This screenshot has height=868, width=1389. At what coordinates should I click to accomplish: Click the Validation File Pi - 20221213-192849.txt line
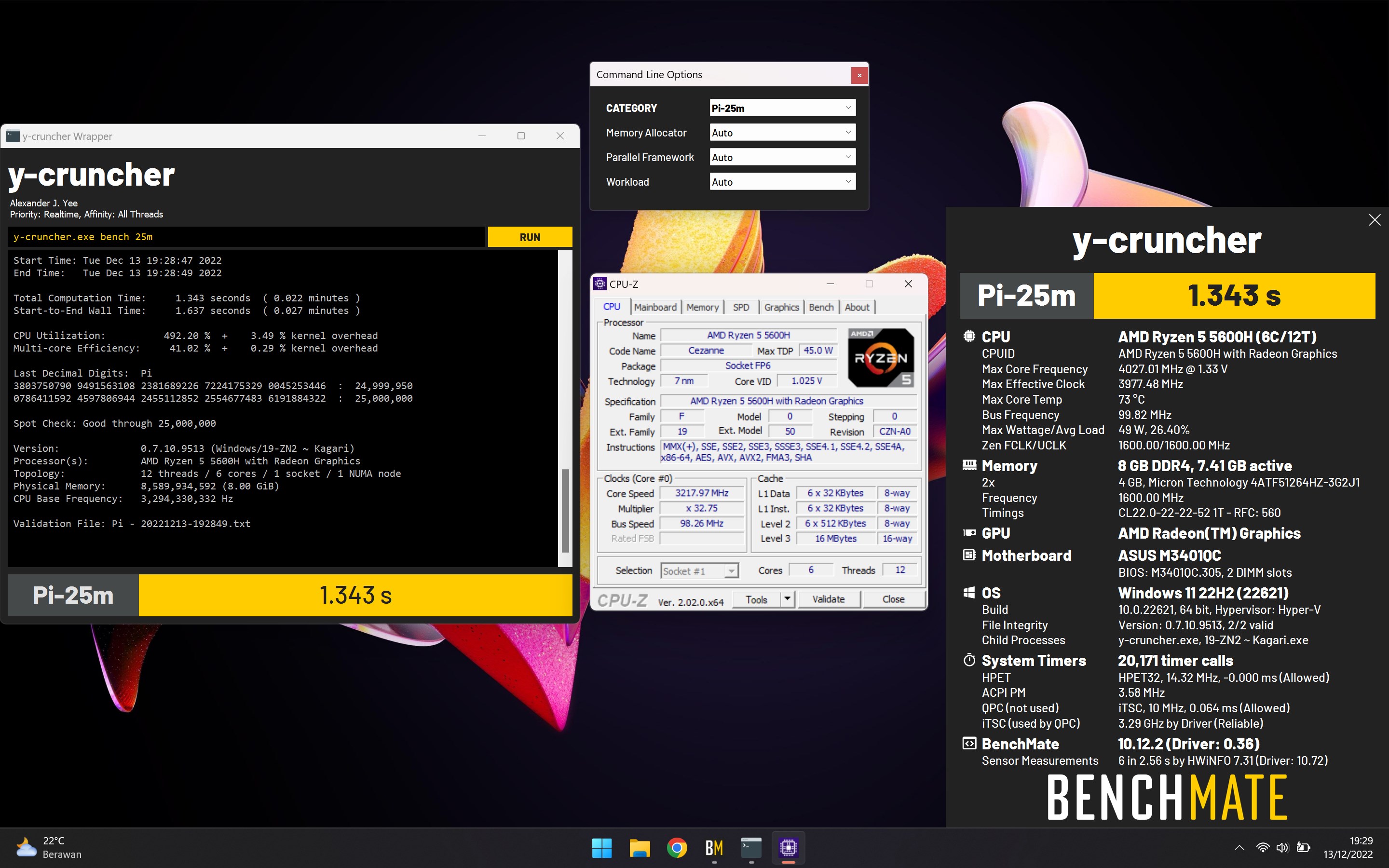pos(132,524)
